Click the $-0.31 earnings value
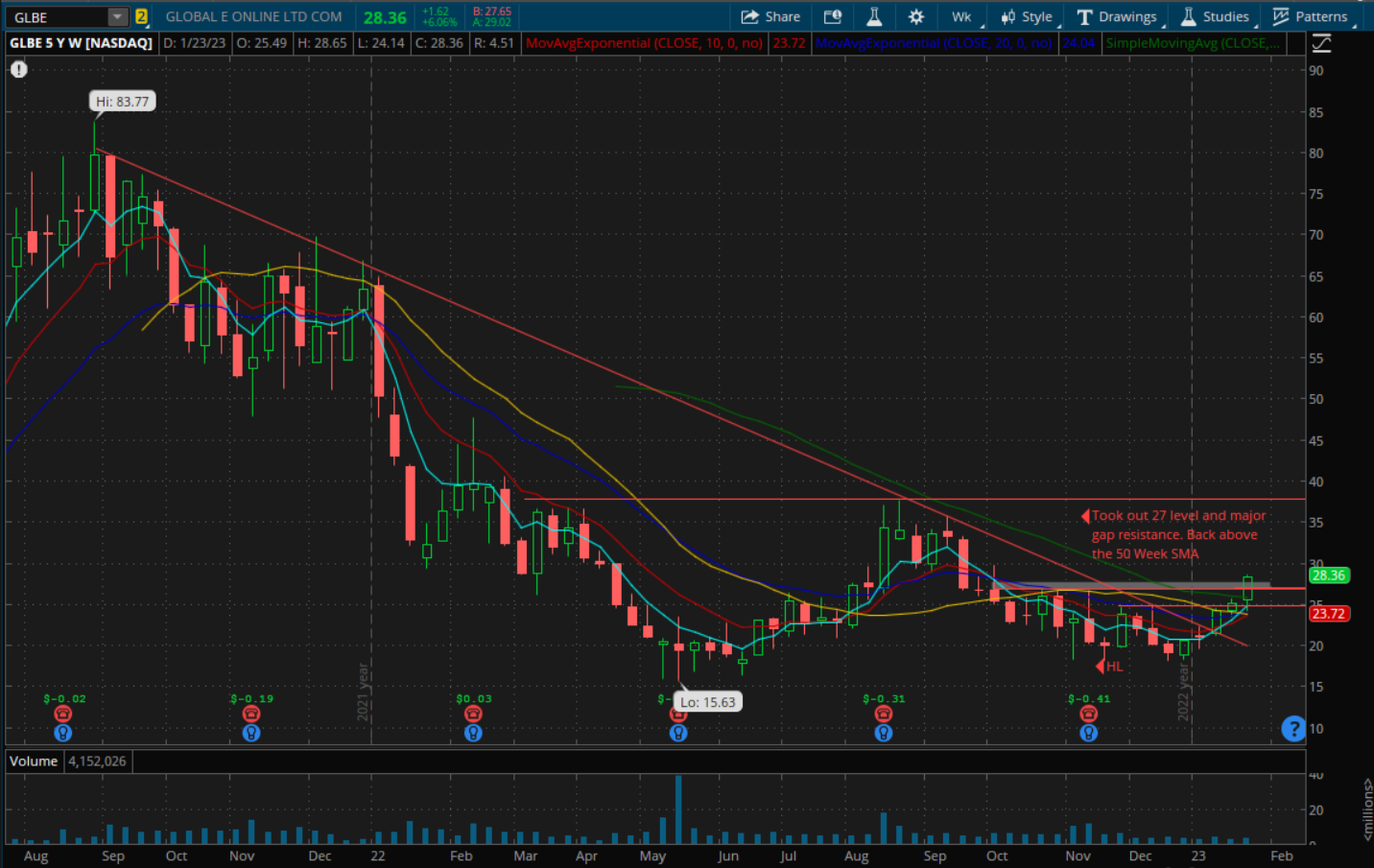This screenshot has width=1374, height=868. (x=884, y=698)
